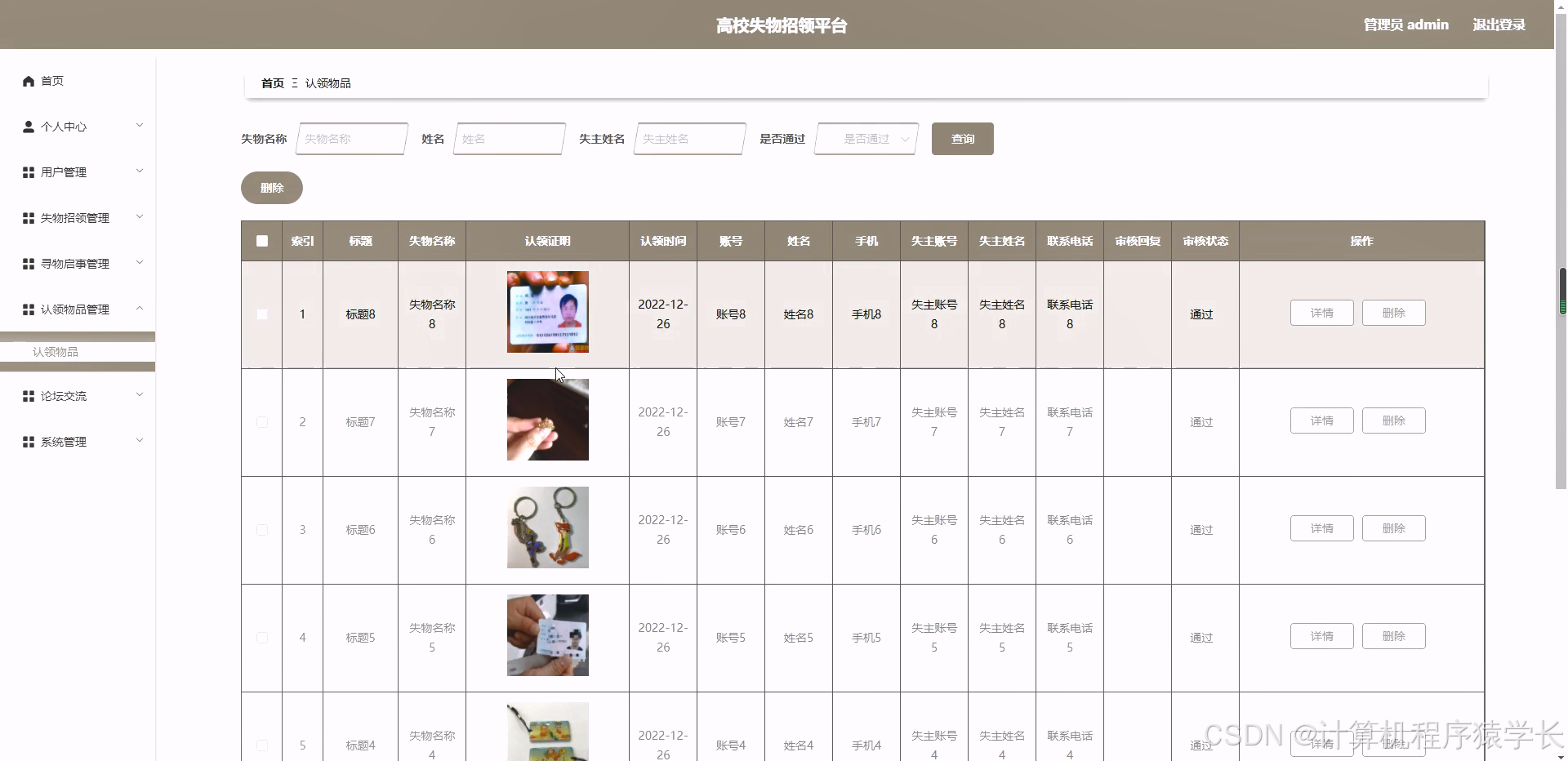This screenshot has height=761, width=1568.
Task: Click the 查询 search button
Action: 963,139
